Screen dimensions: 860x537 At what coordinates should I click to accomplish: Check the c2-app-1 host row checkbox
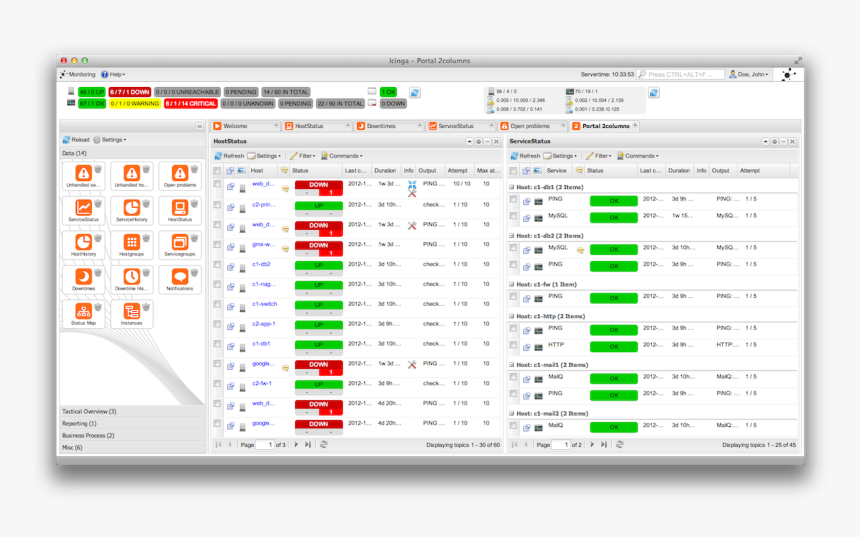(218, 324)
